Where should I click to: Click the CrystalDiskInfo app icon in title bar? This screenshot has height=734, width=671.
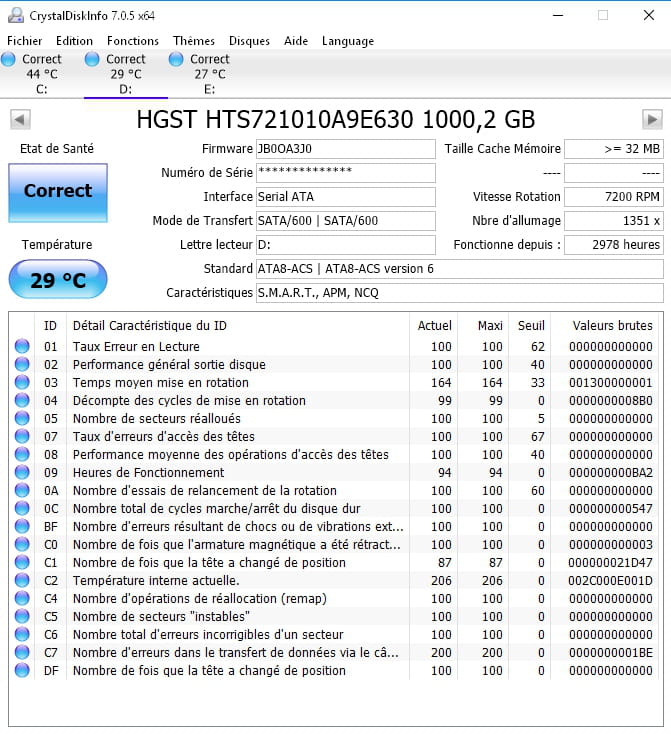point(14,15)
